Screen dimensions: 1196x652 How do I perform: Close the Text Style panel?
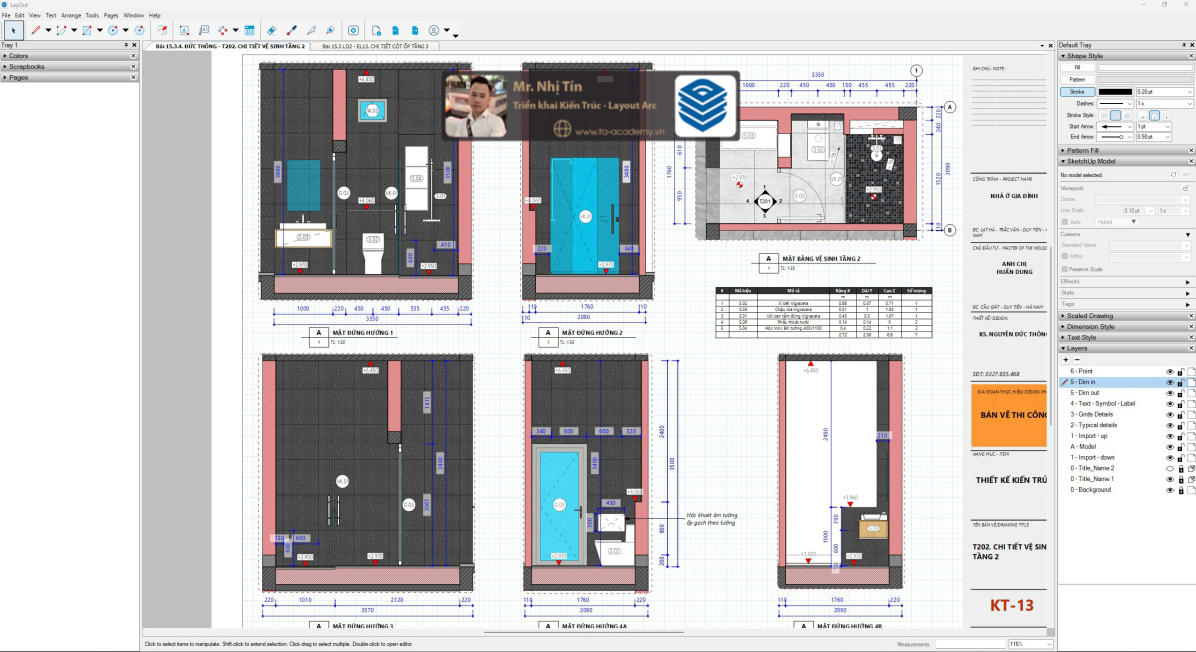coord(1191,337)
